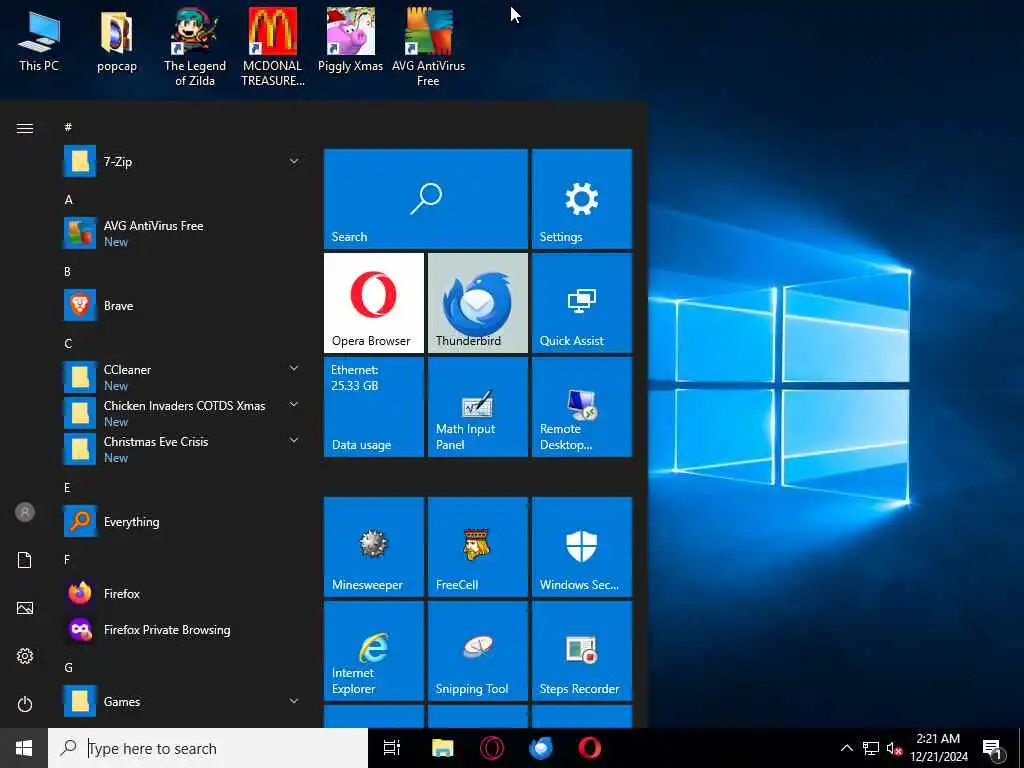Click the taskbar search box
This screenshot has height=768, width=1024.
(x=208, y=748)
